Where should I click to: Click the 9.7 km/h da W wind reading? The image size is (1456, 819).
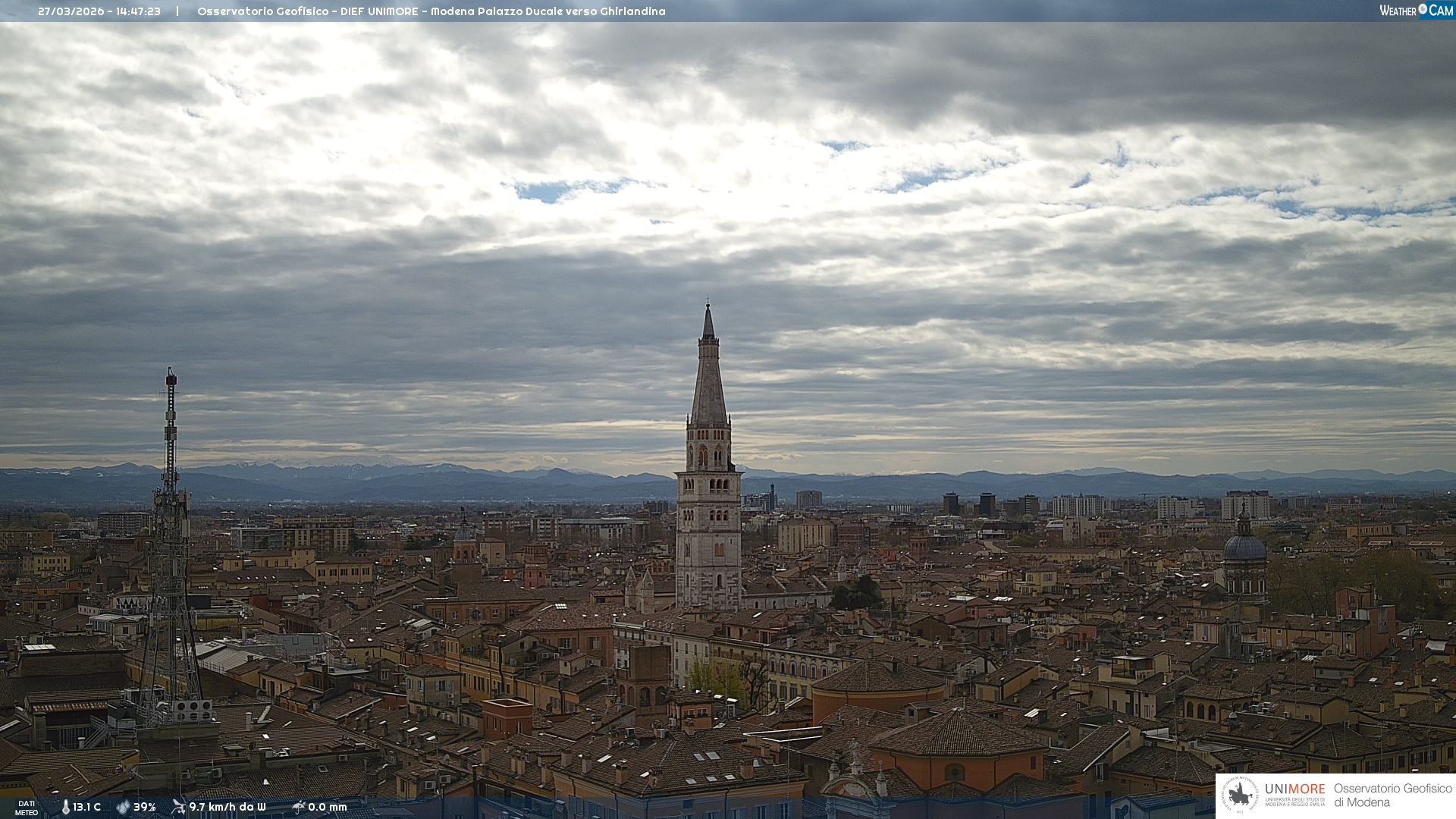coord(227,808)
